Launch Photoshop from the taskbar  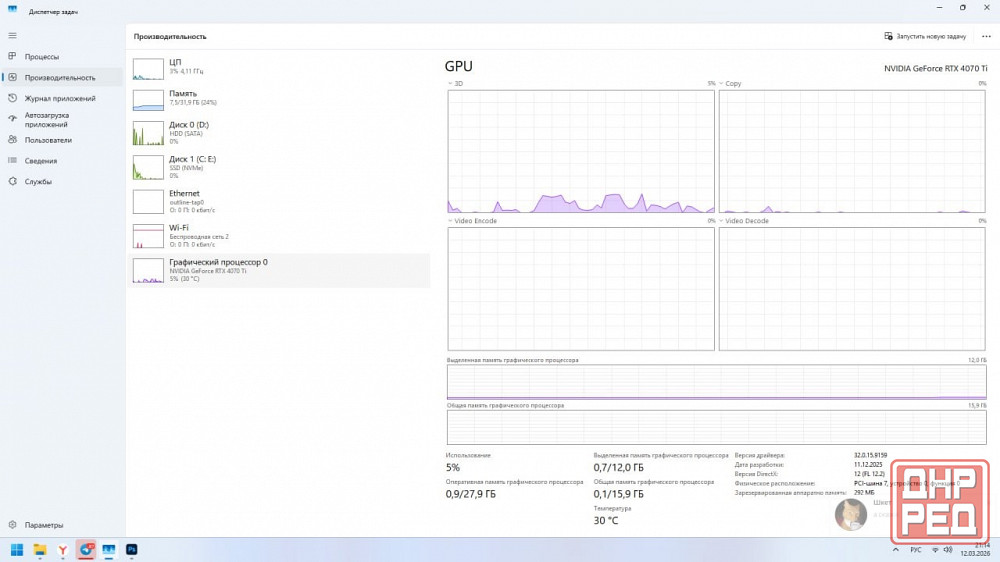point(131,549)
